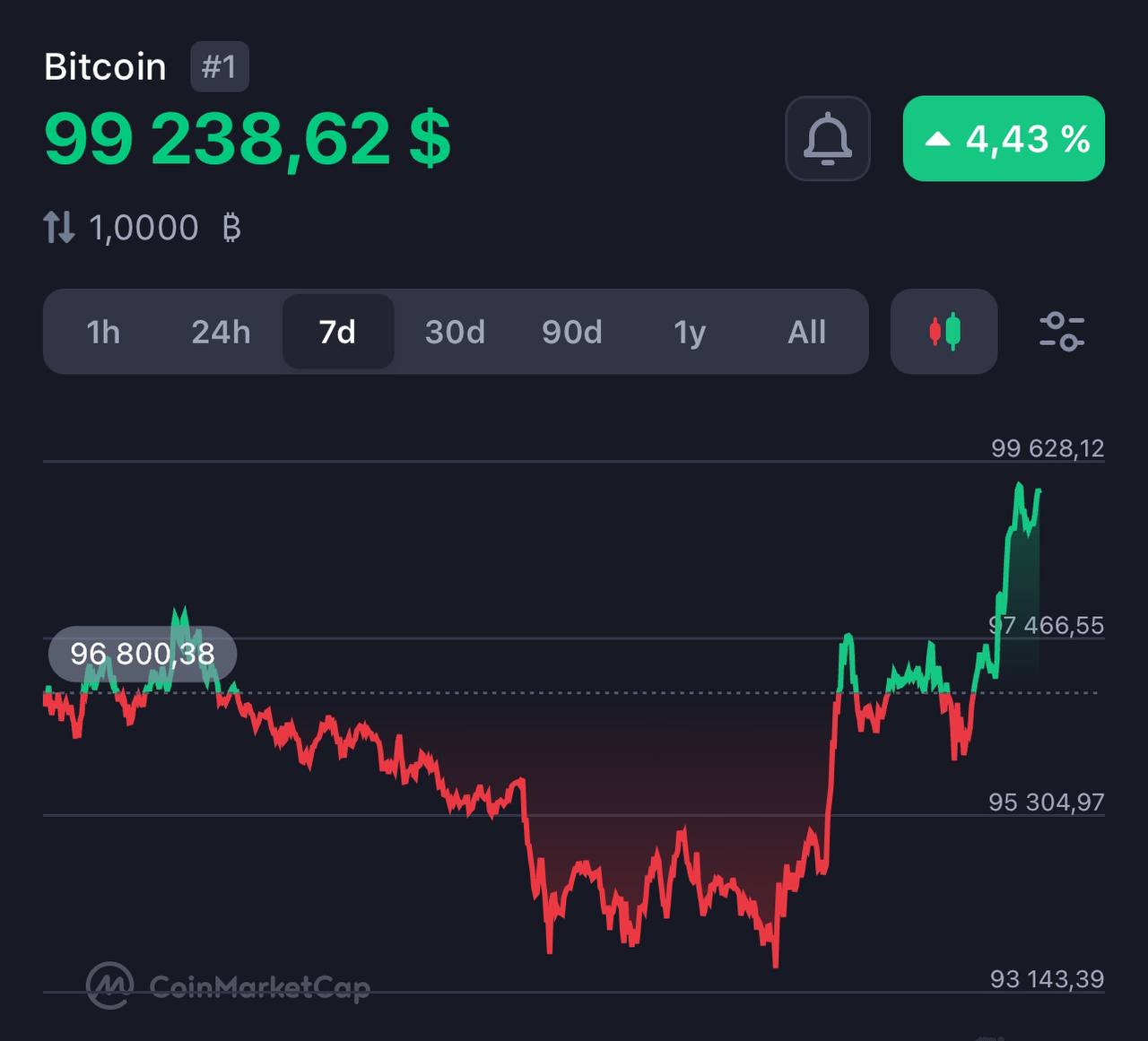
Task: Tap the green 4,43 % change badge
Action: pyautogui.click(x=1004, y=139)
